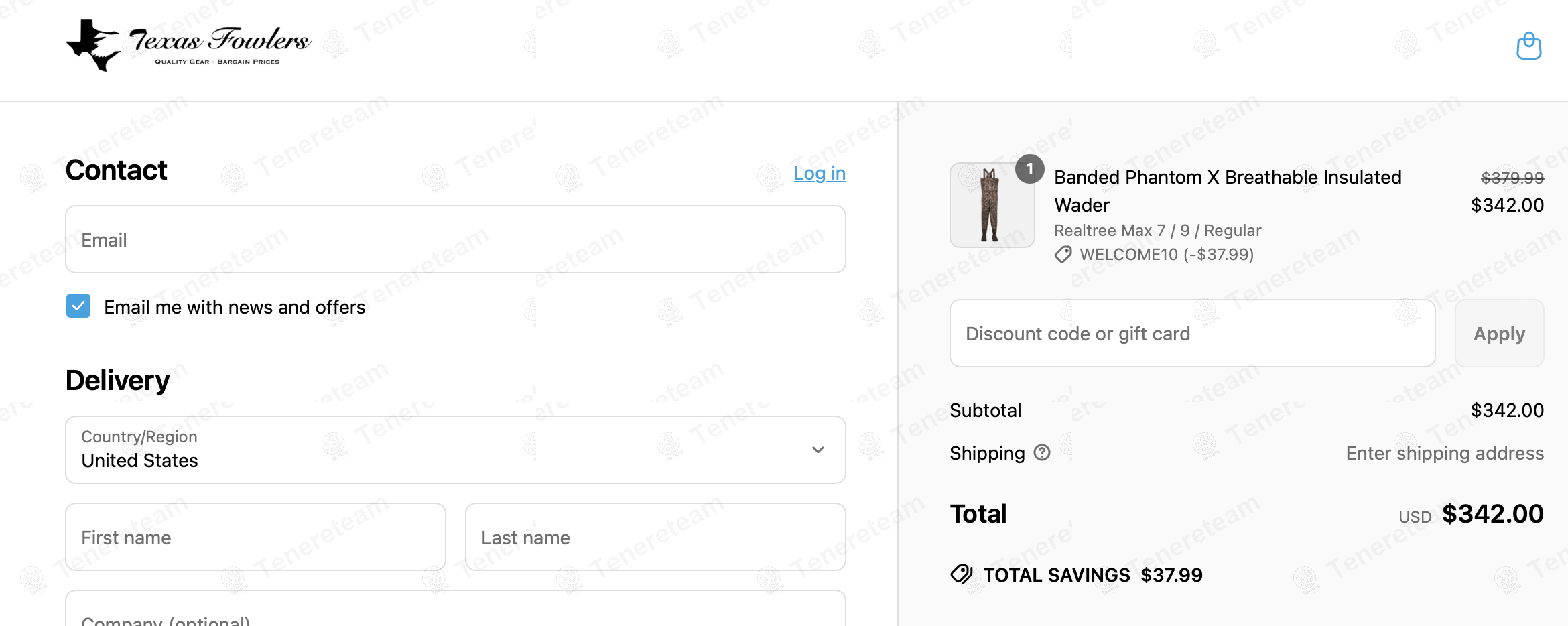This screenshot has width=1568, height=626.
Task: Click the Texas Fowlers logo
Action: (x=188, y=45)
